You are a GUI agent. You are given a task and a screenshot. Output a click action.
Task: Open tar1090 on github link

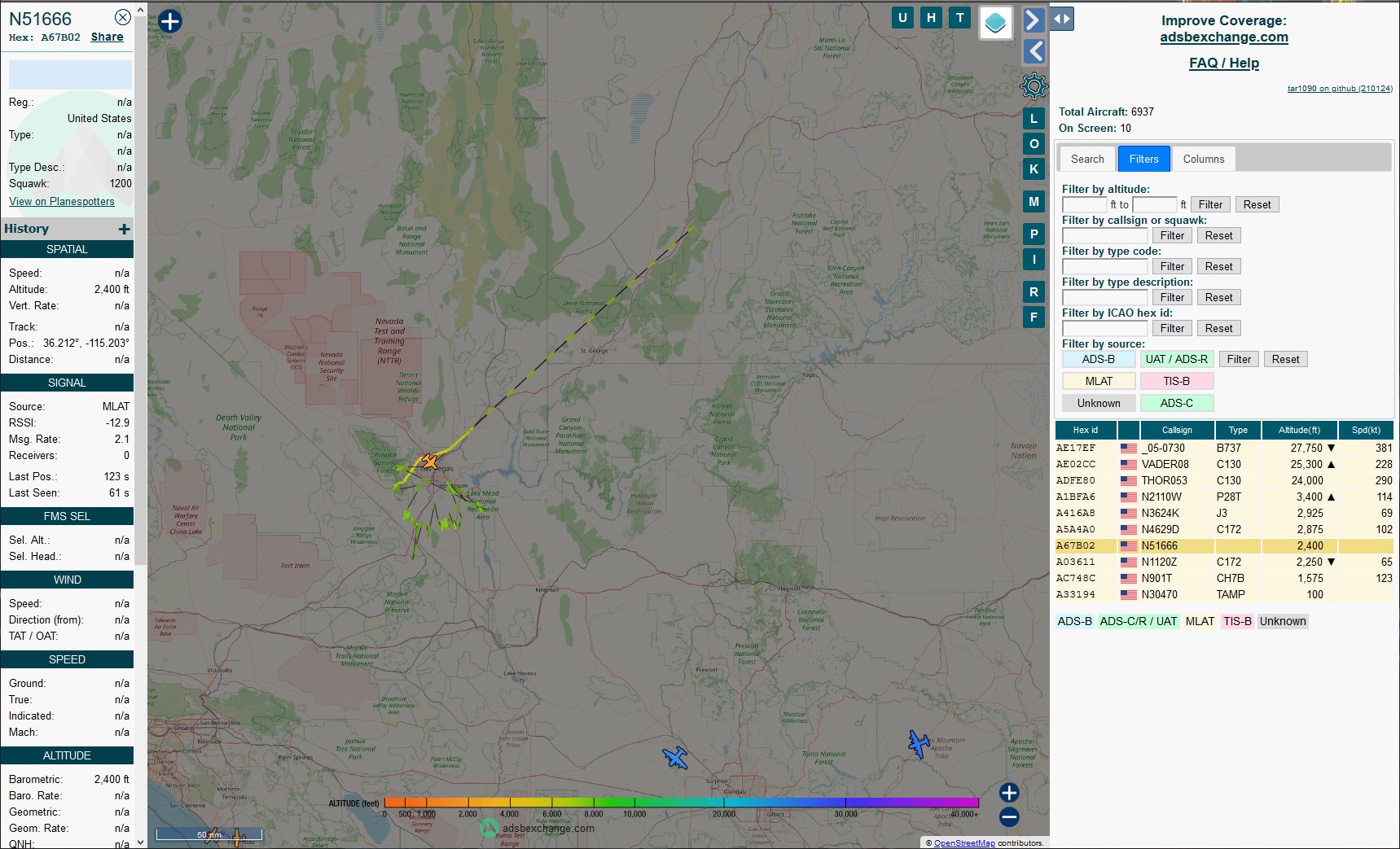1340,89
